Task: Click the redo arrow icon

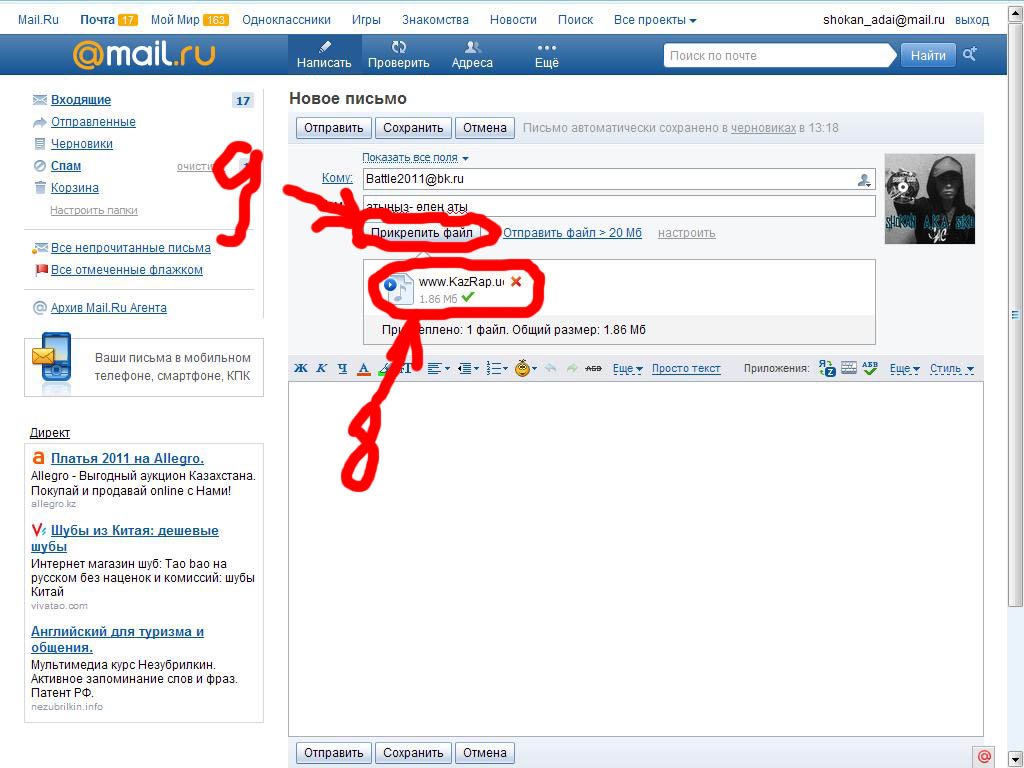Action: [x=572, y=368]
